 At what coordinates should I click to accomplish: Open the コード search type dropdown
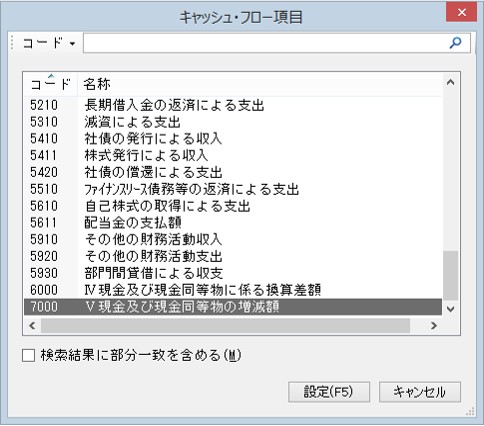click(49, 43)
